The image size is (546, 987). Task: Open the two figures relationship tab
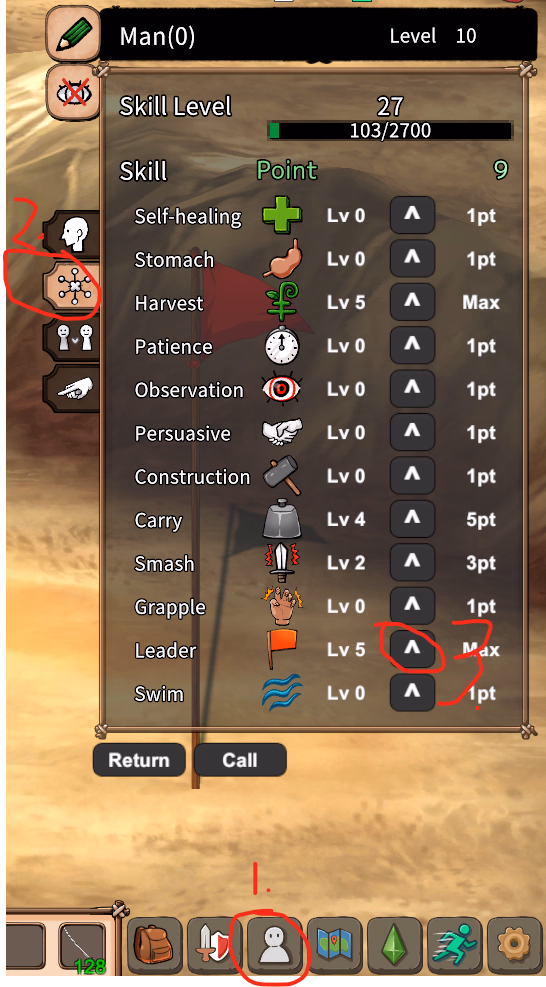[x=71, y=338]
